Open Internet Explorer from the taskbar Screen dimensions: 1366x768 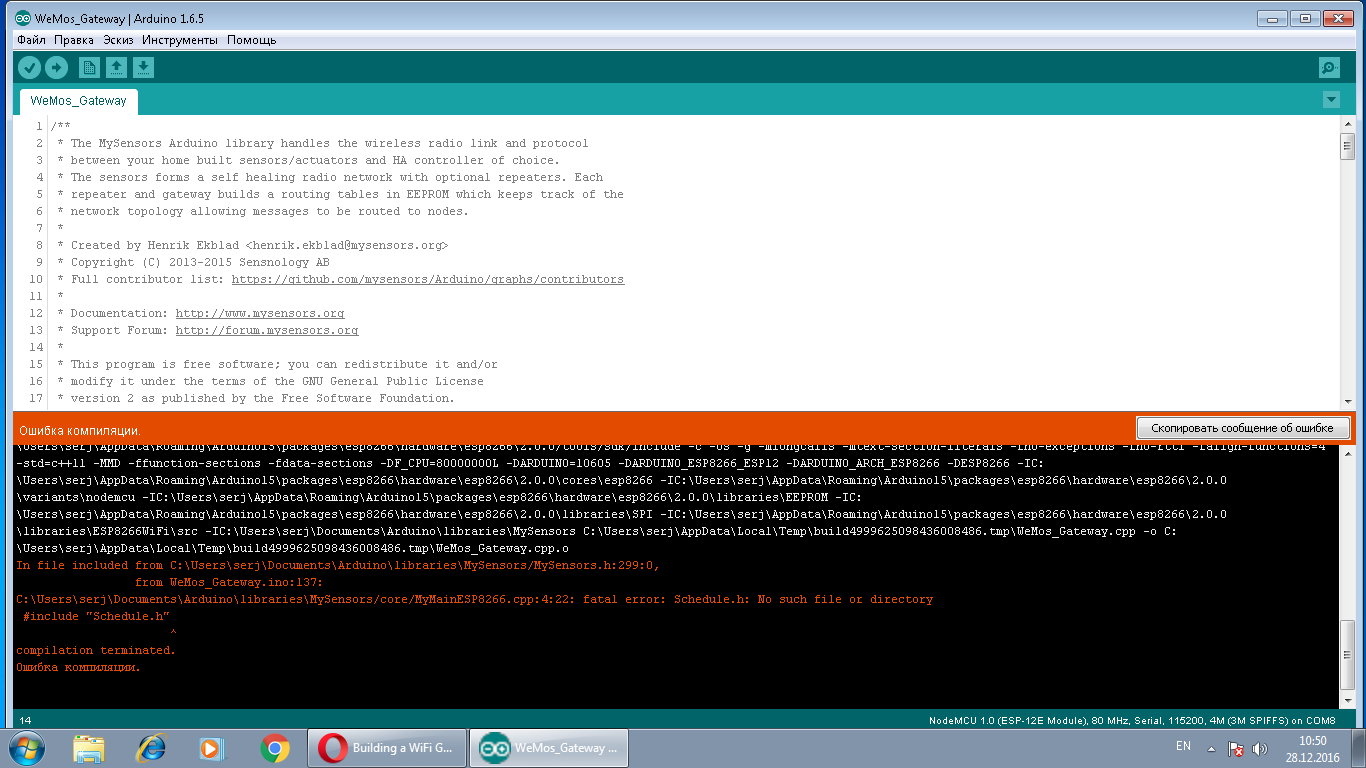click(152, 747)
